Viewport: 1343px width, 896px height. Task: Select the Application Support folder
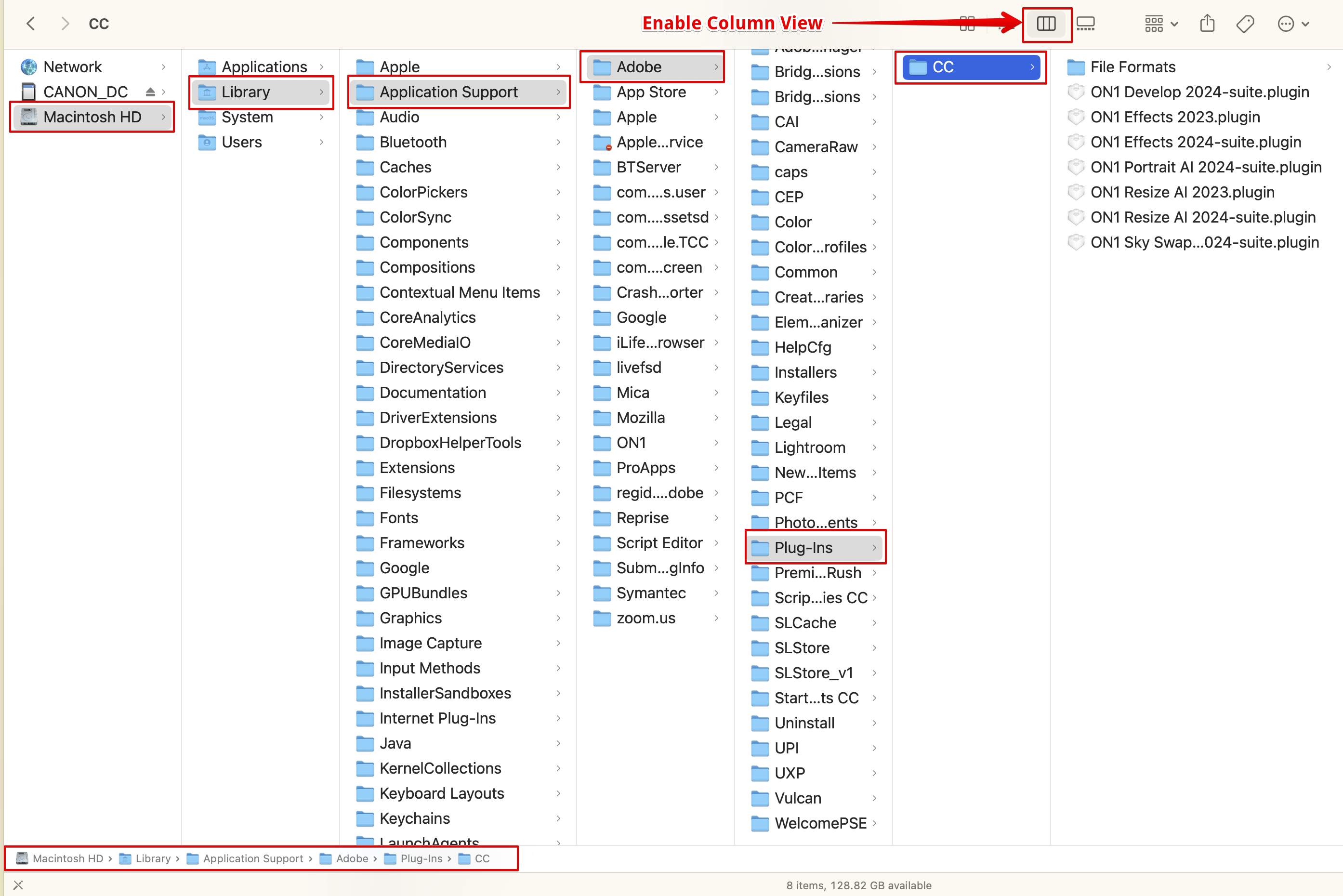[459, 92]
